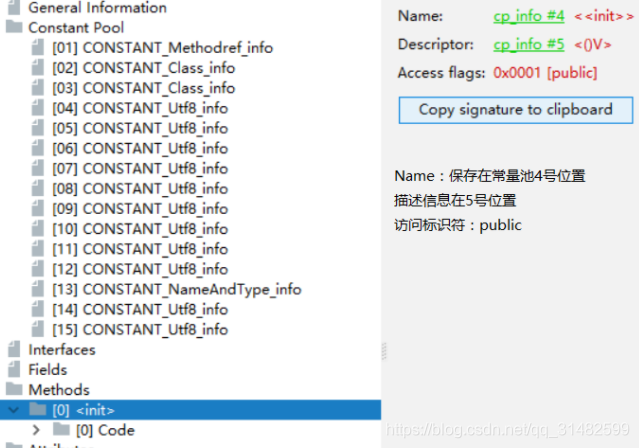Open the [15] CONSTANT_Utf8_info entry

139,329
